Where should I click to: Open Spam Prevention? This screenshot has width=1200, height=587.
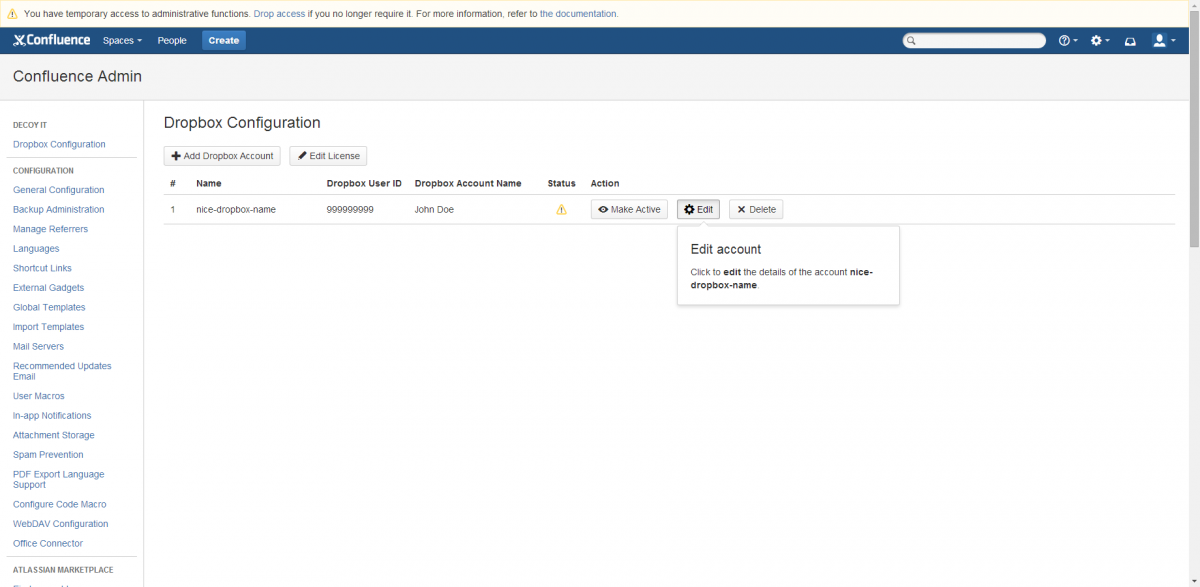(48, 455)
